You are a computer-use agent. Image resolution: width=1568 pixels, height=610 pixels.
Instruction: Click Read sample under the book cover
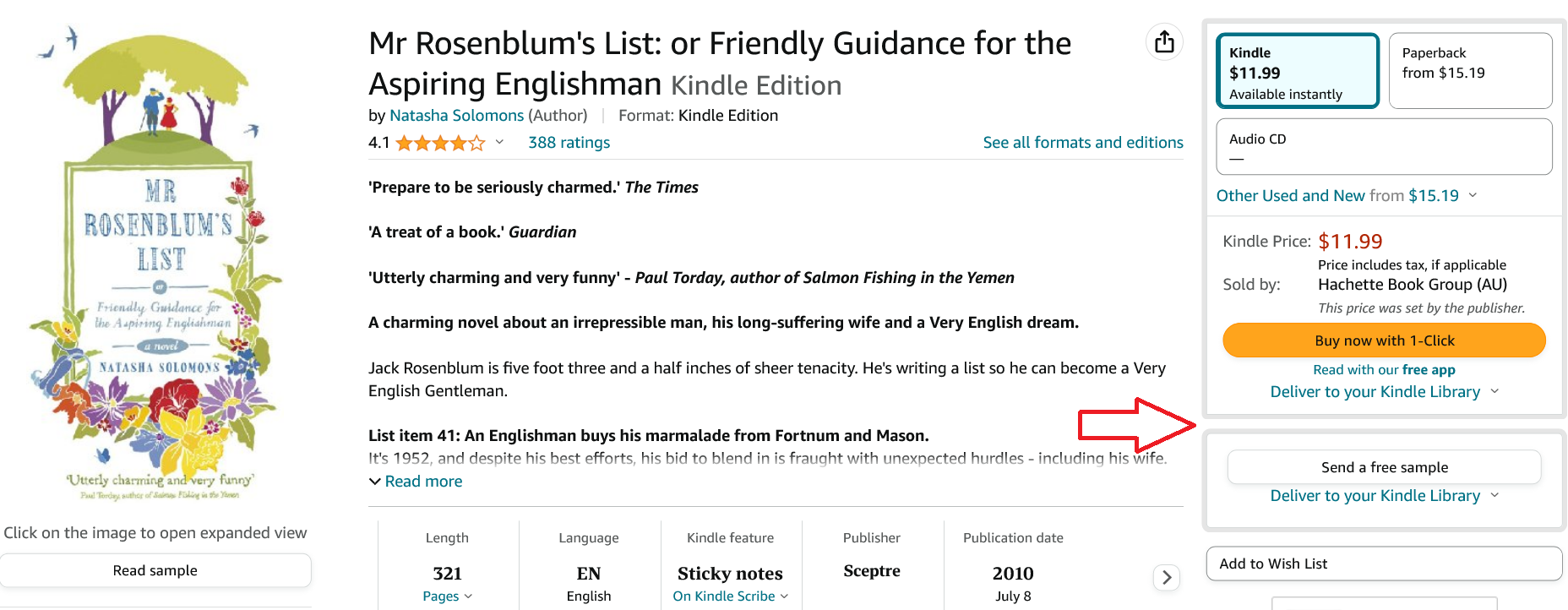coord(155,569)
